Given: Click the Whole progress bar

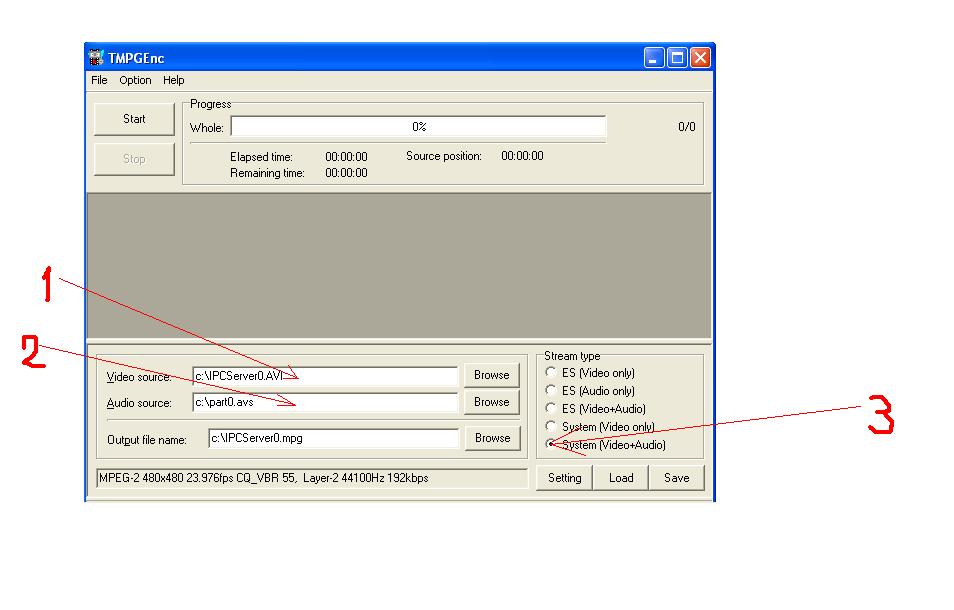Looking at the screenshot, I should point(418,127).
